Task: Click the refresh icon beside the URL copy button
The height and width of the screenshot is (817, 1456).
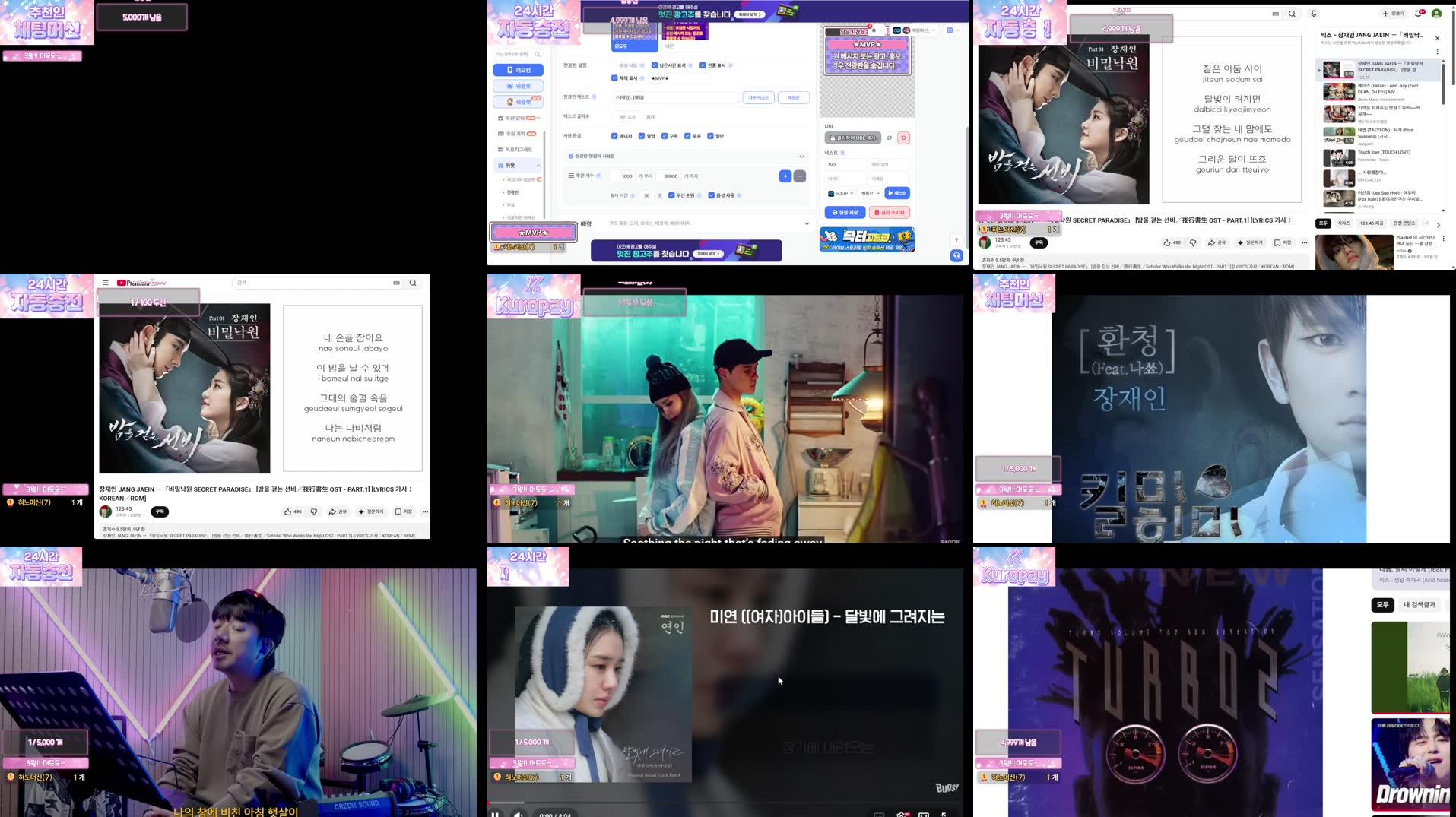Action: pyautogui.click(x=889, y=138)
